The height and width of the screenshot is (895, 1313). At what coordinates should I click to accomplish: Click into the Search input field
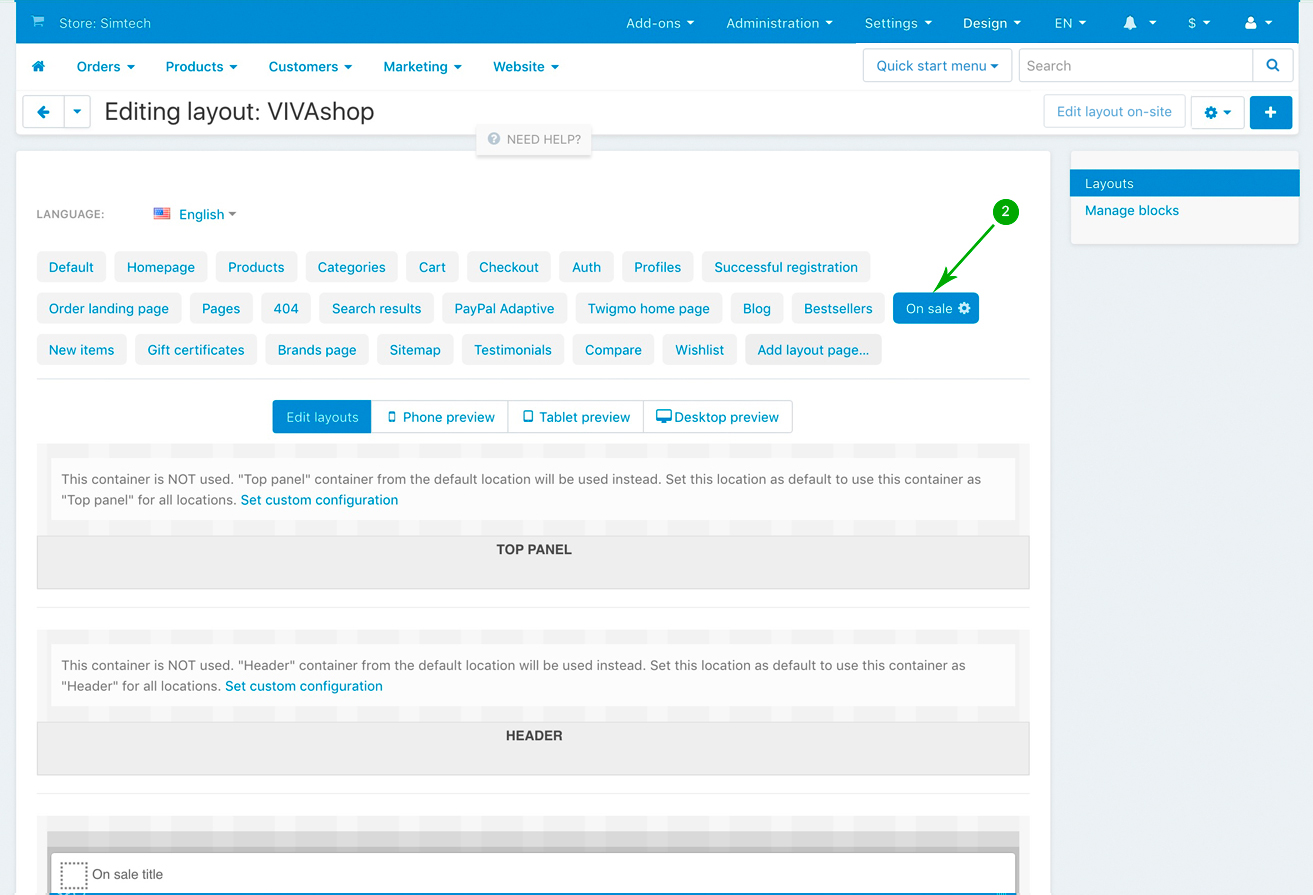[x=1135, y=66]
